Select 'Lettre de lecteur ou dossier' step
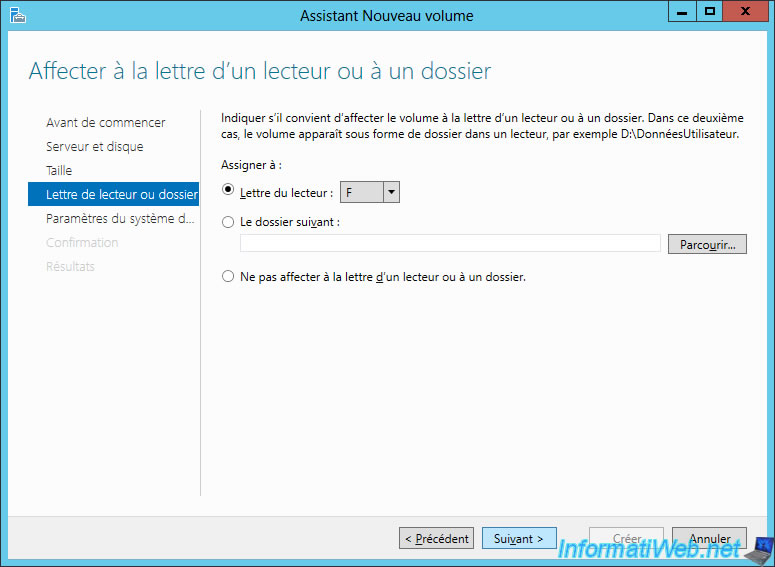Viewport: 775px width, 567px height. tap(114, 194)
